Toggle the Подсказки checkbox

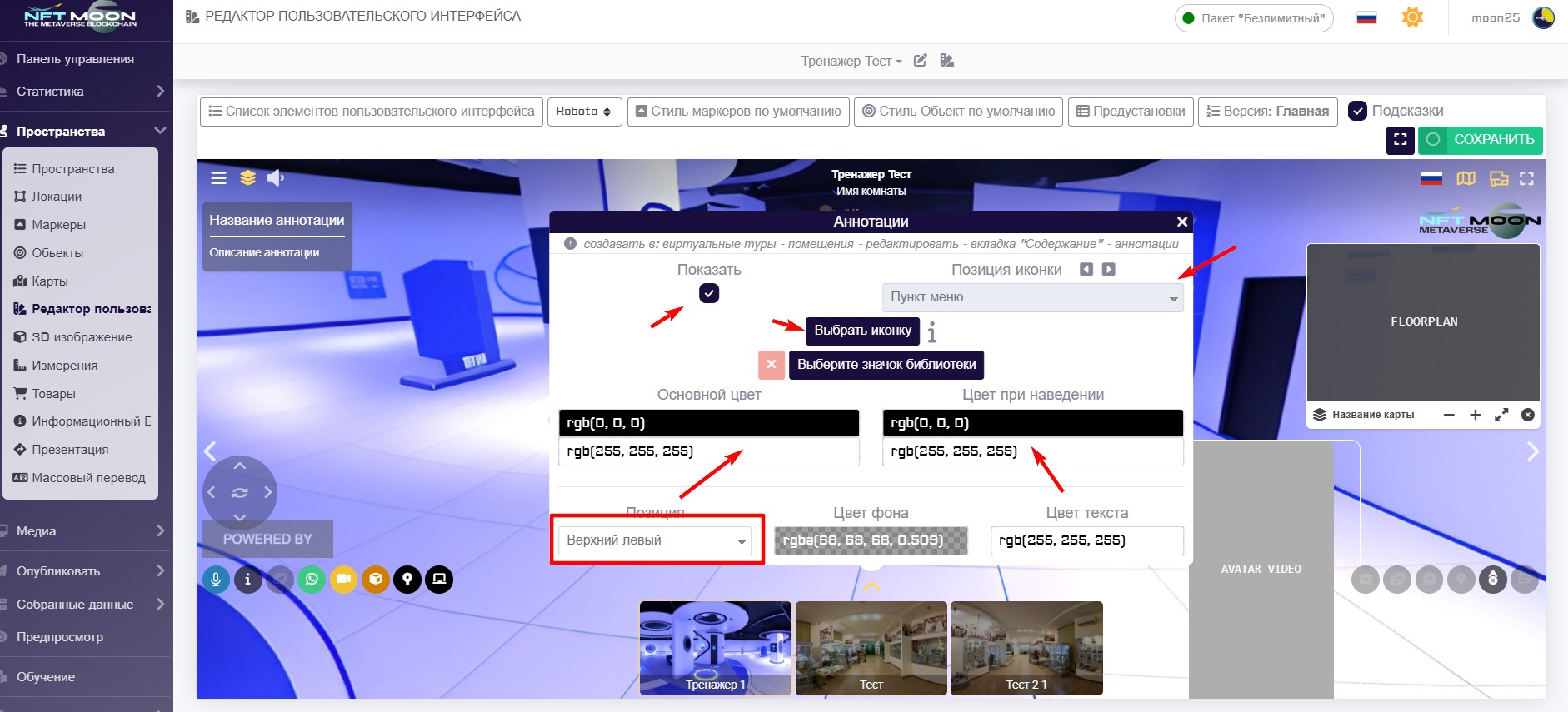[1357, 111]
